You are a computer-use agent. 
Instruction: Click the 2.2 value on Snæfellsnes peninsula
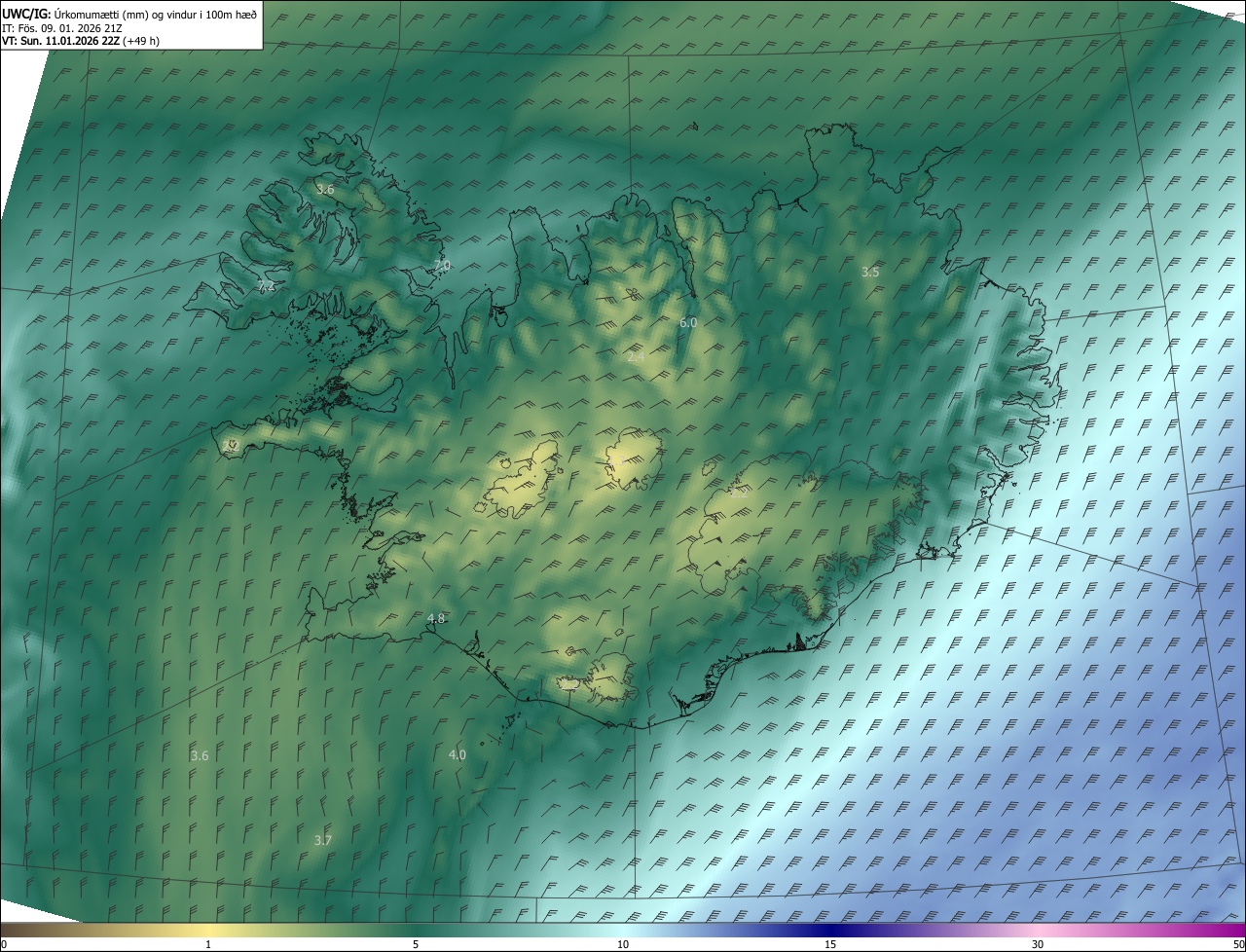(x=231, y=446)
